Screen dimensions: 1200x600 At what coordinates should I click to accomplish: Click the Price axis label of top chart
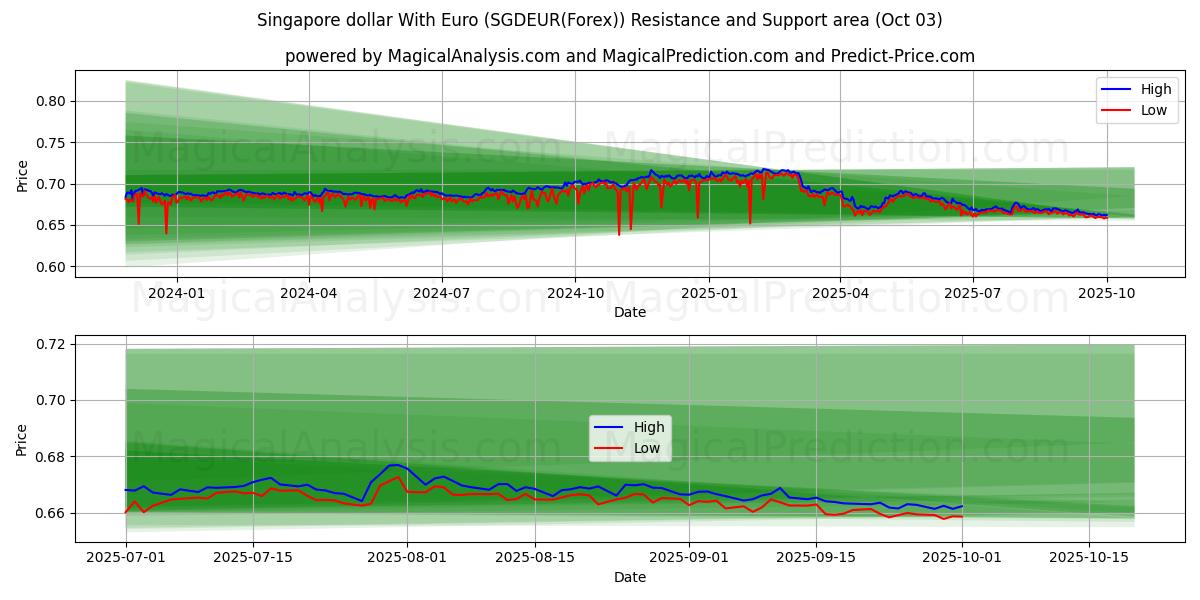tap(23, 176)
